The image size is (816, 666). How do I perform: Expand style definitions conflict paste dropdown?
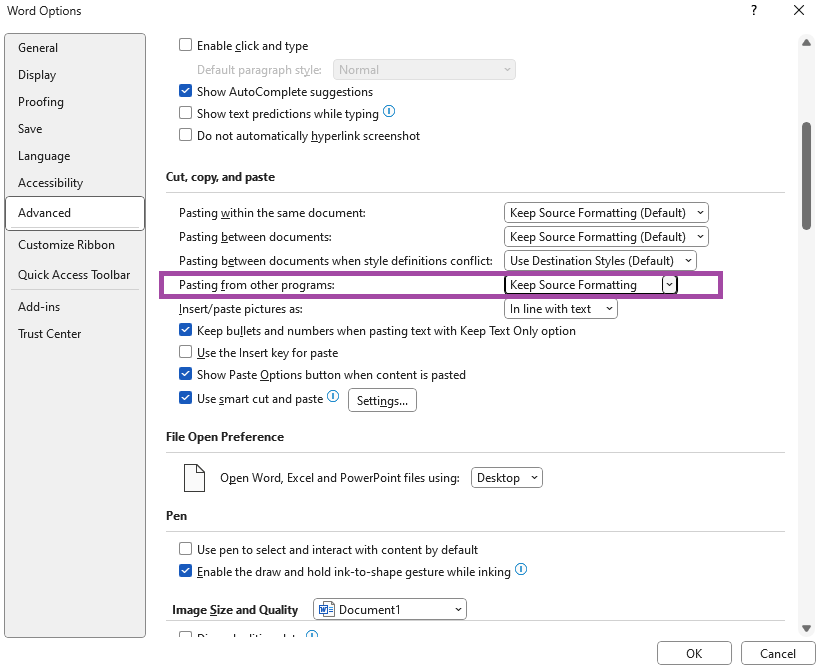click(600, 261)
